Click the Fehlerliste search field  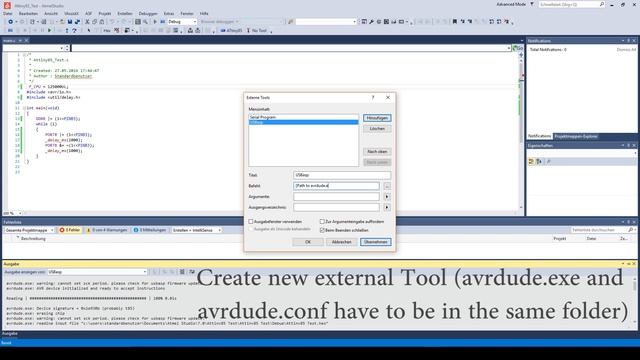[599, 230]
